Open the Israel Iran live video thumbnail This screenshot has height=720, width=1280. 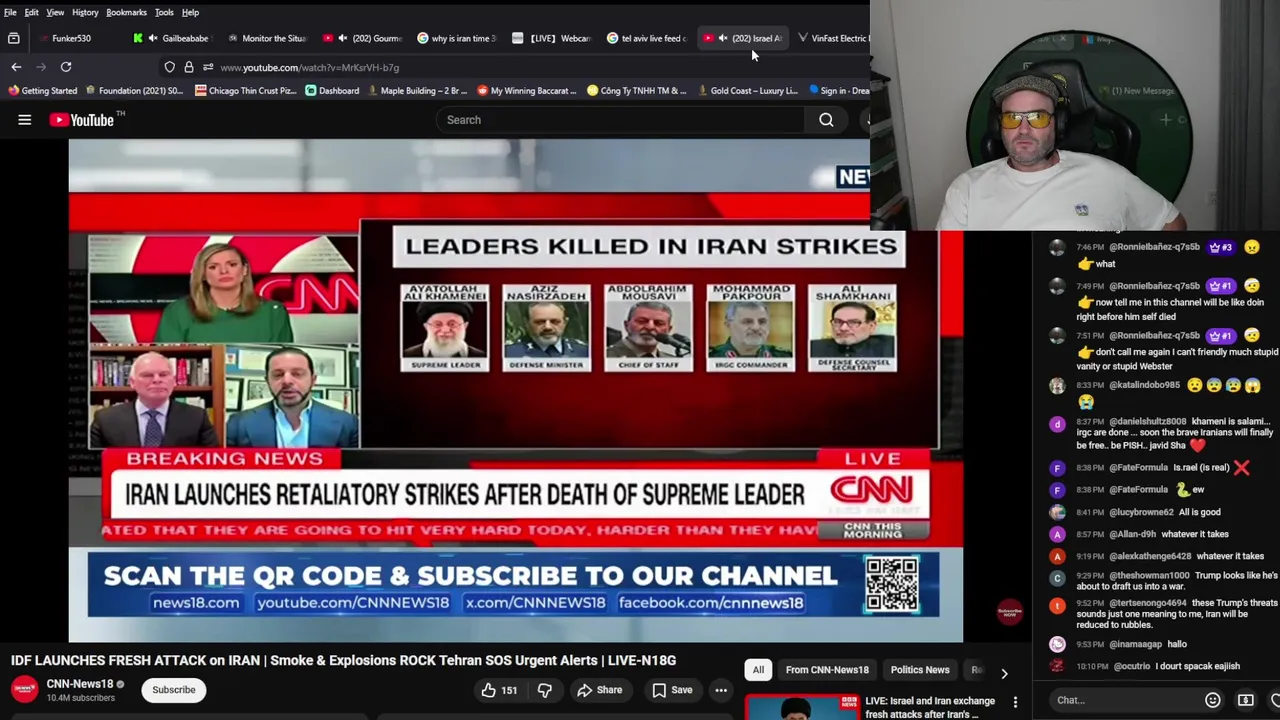802,706
